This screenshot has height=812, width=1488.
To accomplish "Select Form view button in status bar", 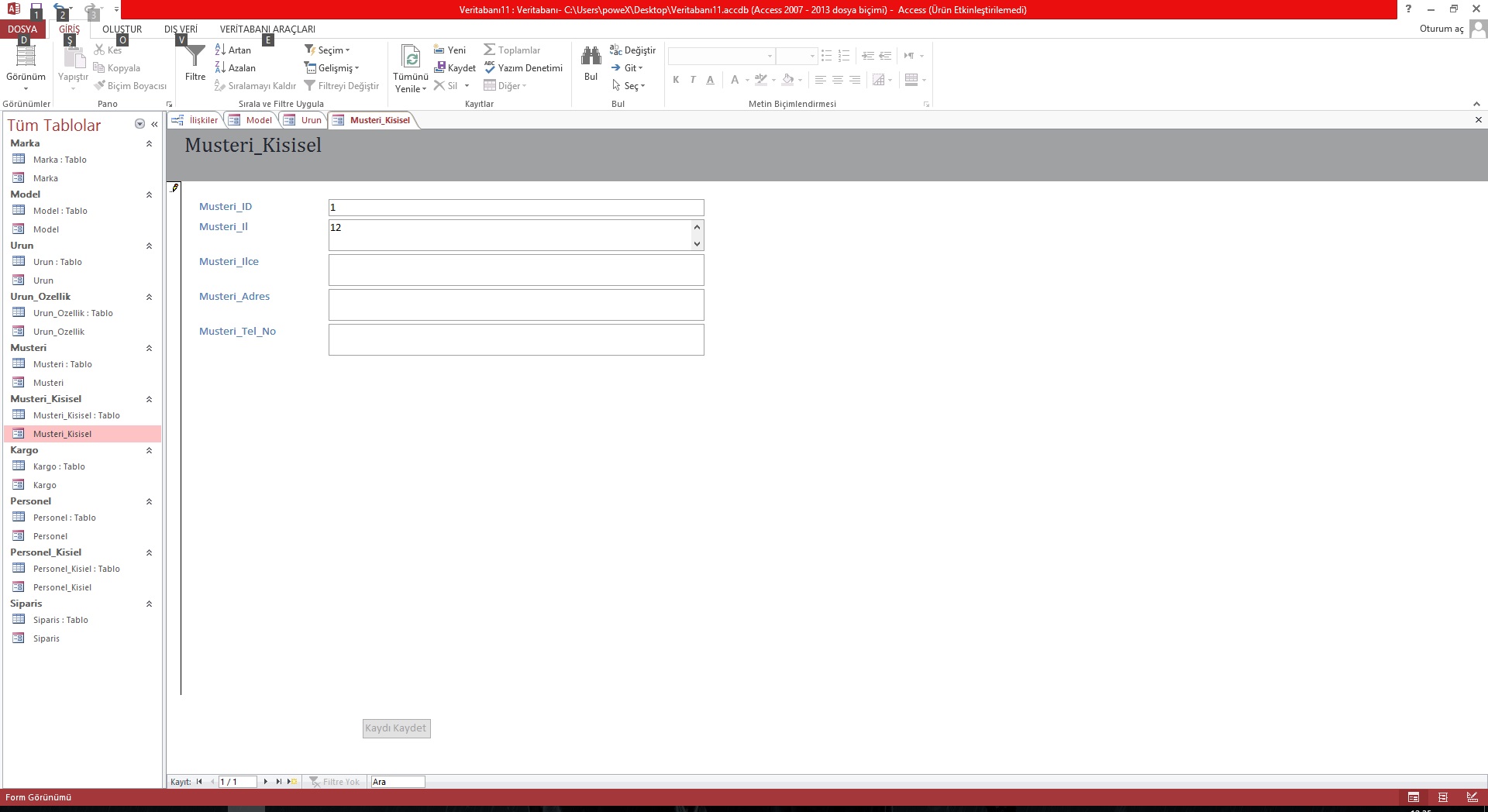I will 1414,797.
